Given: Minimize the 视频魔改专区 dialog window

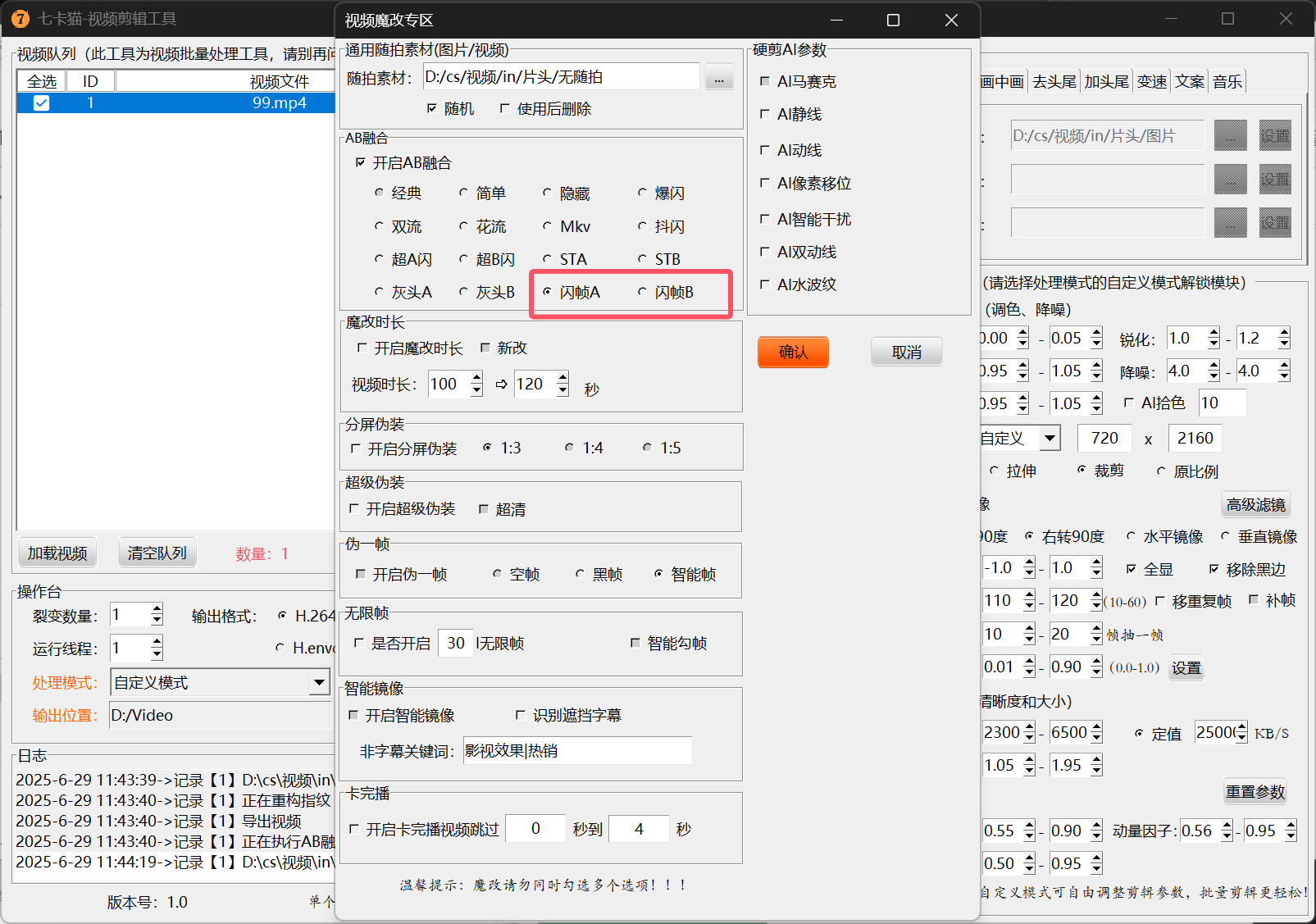Looking at the screenshot, I should point(836,20).
